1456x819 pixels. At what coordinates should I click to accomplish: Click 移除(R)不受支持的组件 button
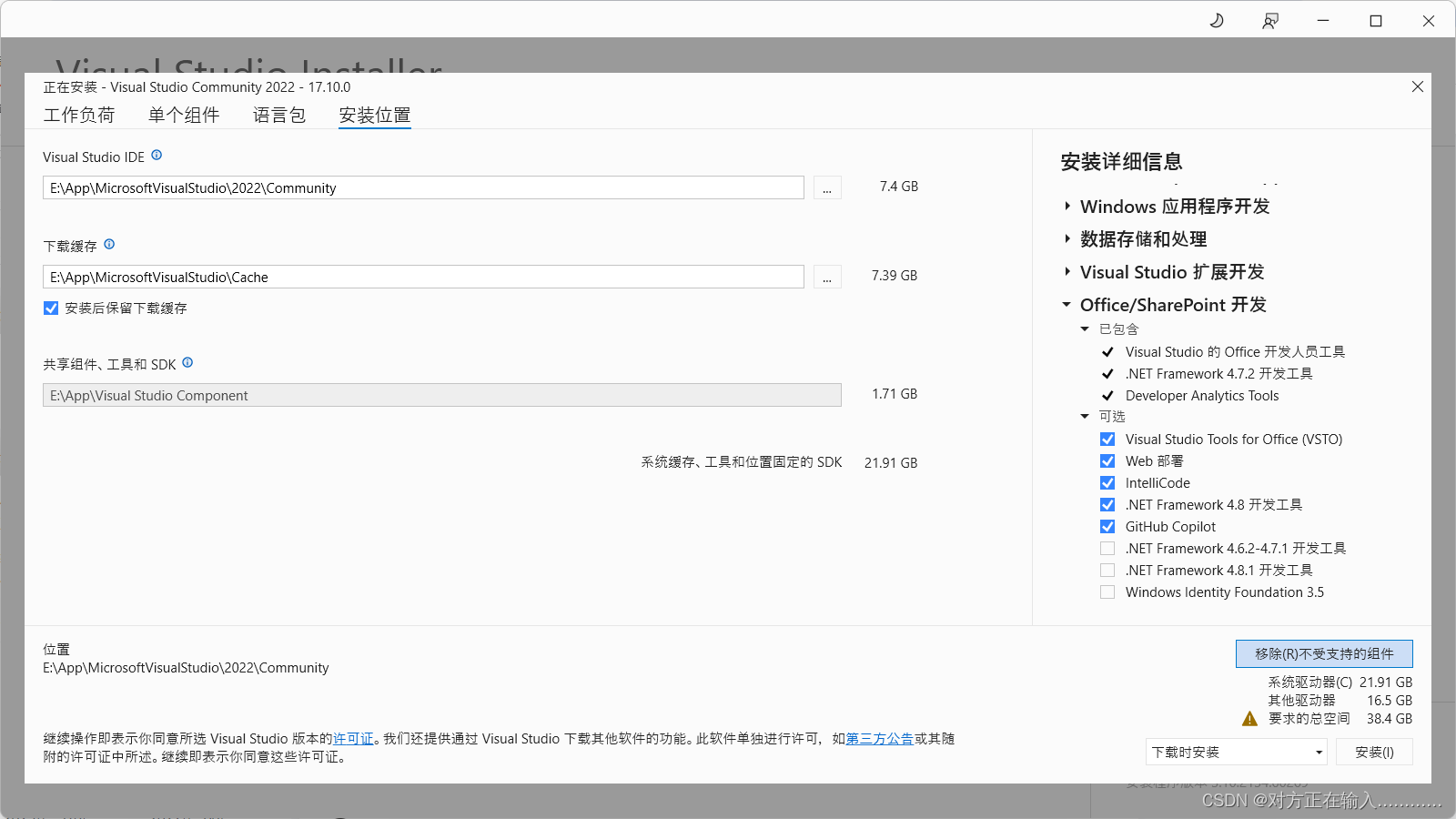point(1324,654)
